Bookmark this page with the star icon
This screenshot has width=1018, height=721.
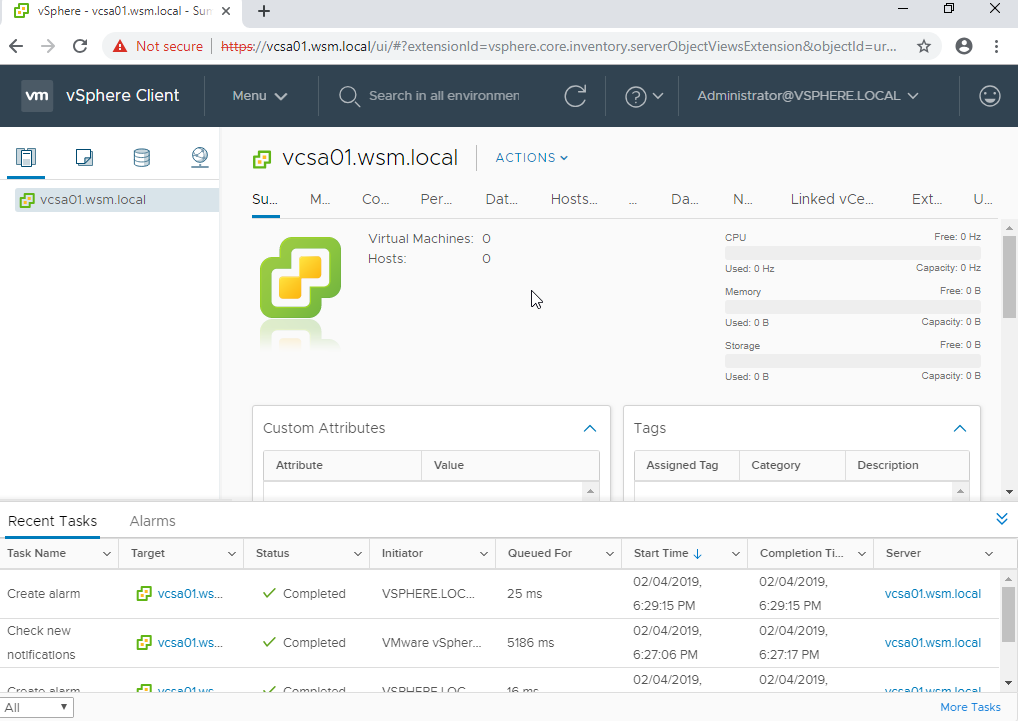click(924, 46)
